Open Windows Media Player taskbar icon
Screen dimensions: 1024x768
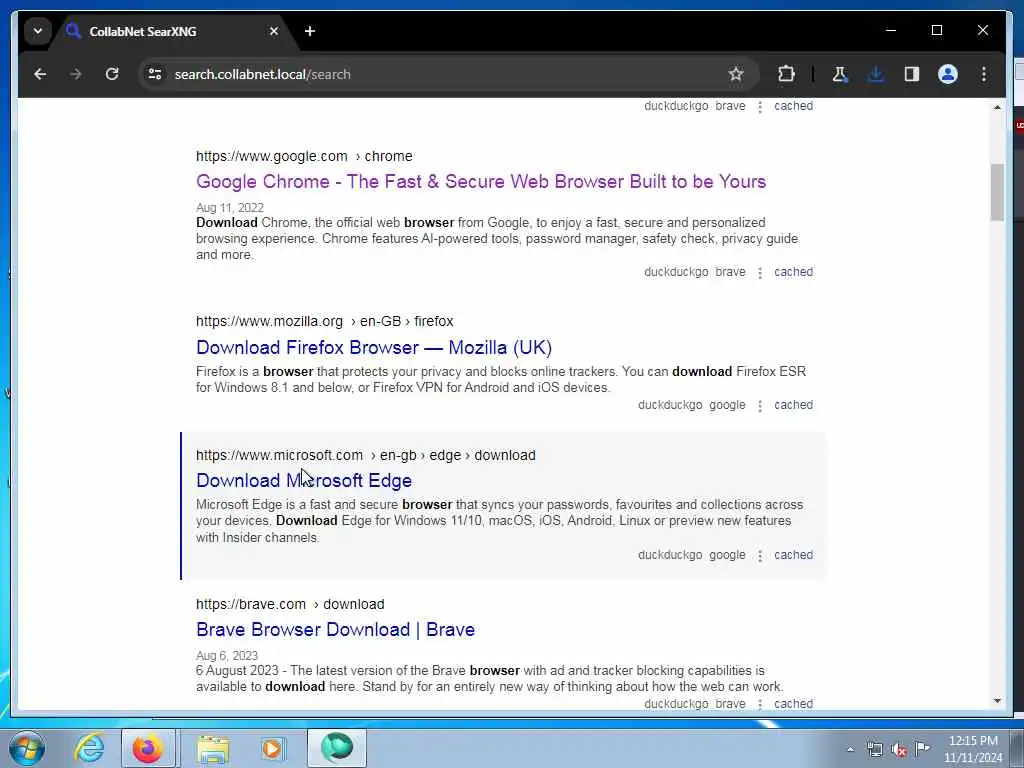click(x=273, y=748)
